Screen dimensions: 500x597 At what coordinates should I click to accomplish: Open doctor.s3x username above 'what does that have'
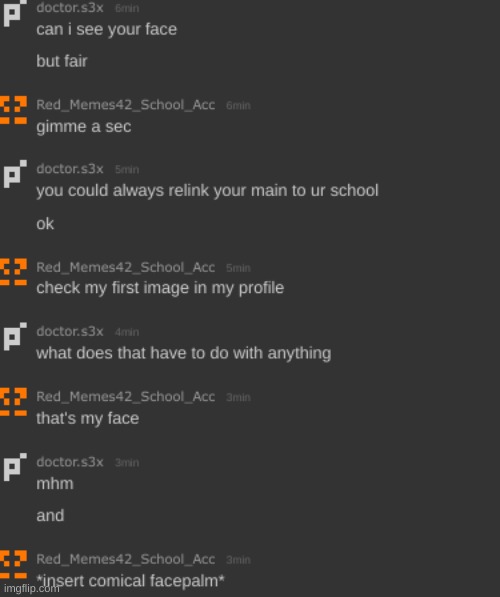point(70,331)
